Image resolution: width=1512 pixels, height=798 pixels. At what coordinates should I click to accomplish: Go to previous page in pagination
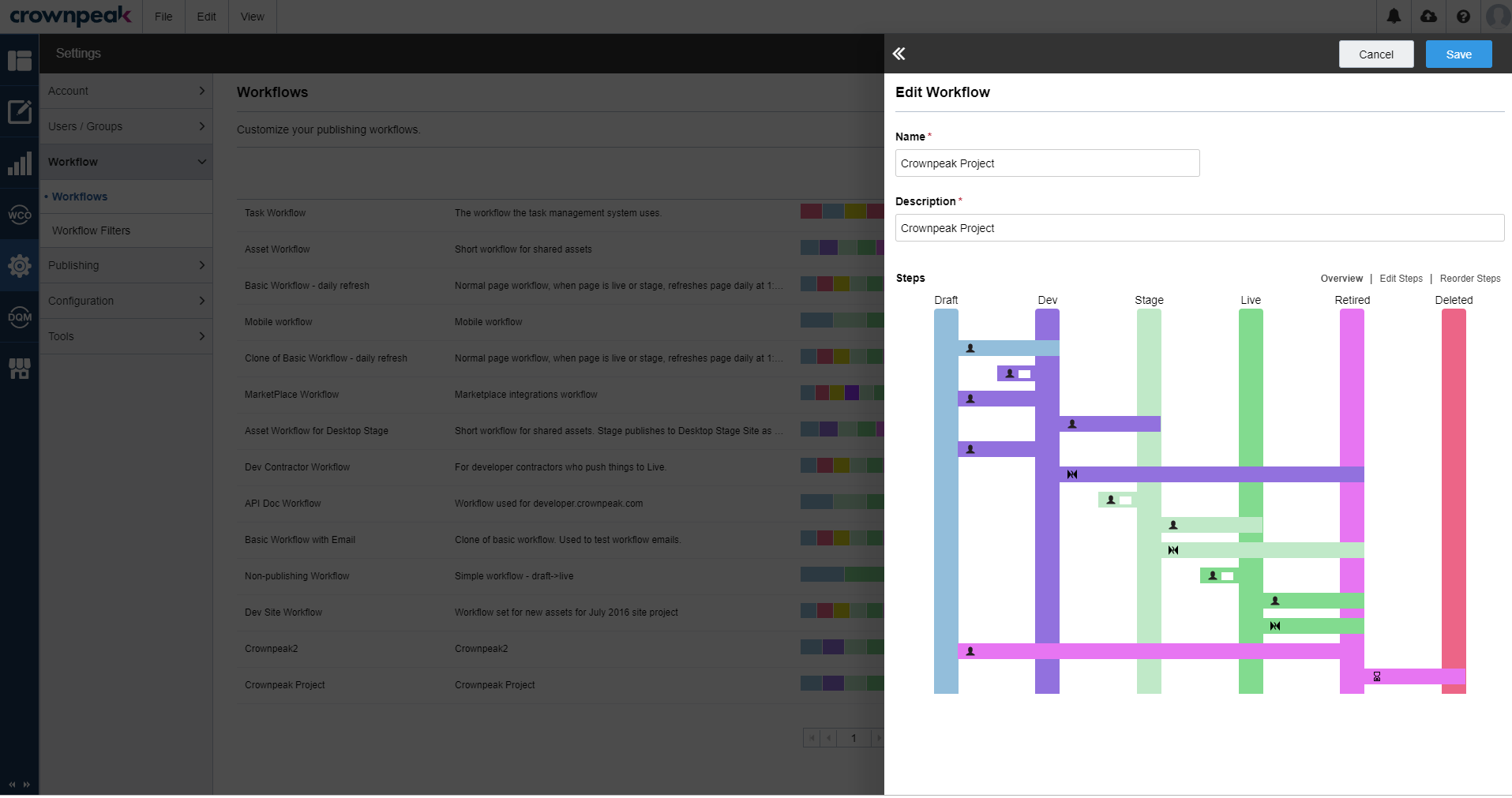828,738
